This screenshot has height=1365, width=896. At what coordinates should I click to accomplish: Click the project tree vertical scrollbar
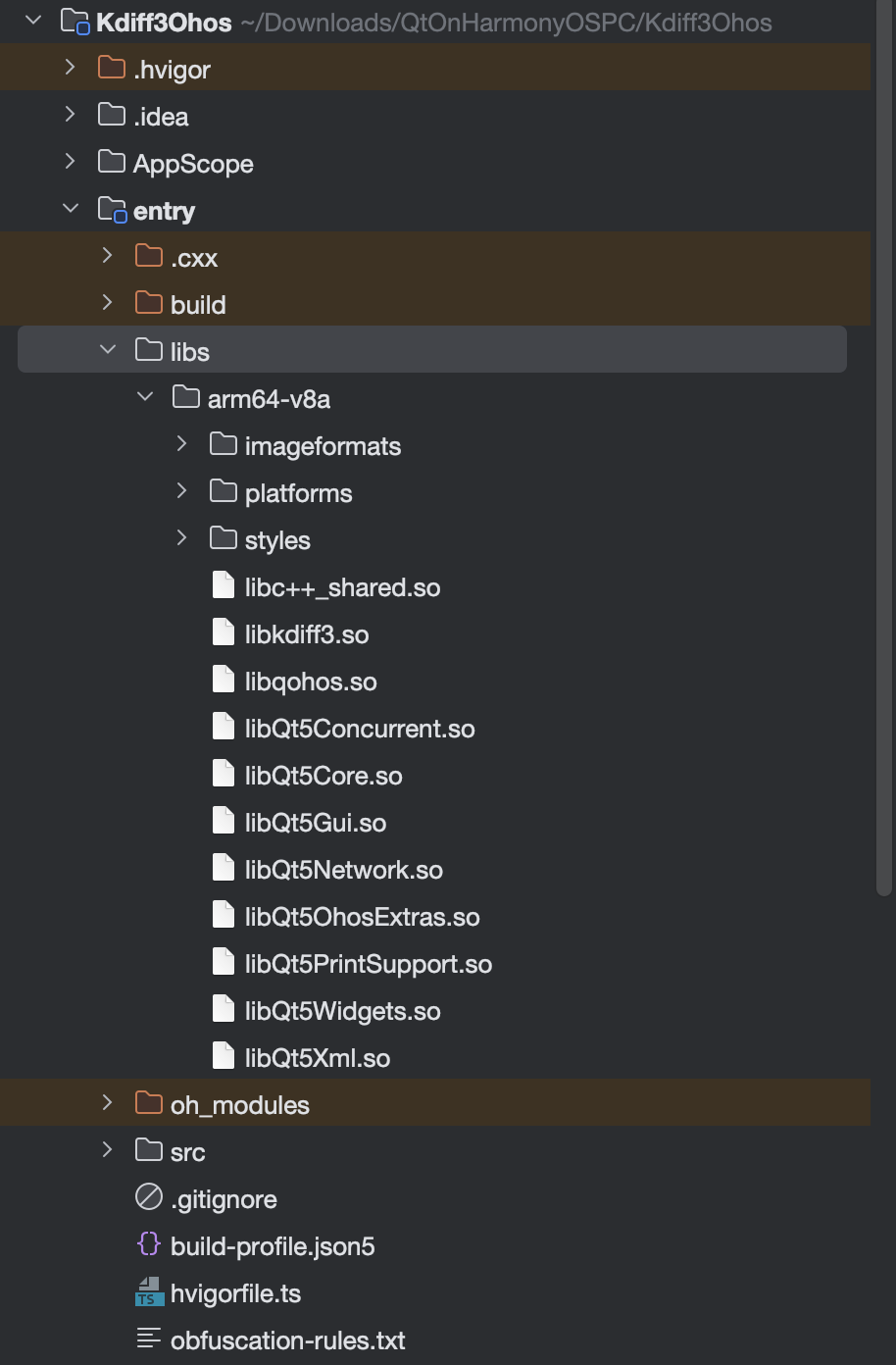point(883,448)
